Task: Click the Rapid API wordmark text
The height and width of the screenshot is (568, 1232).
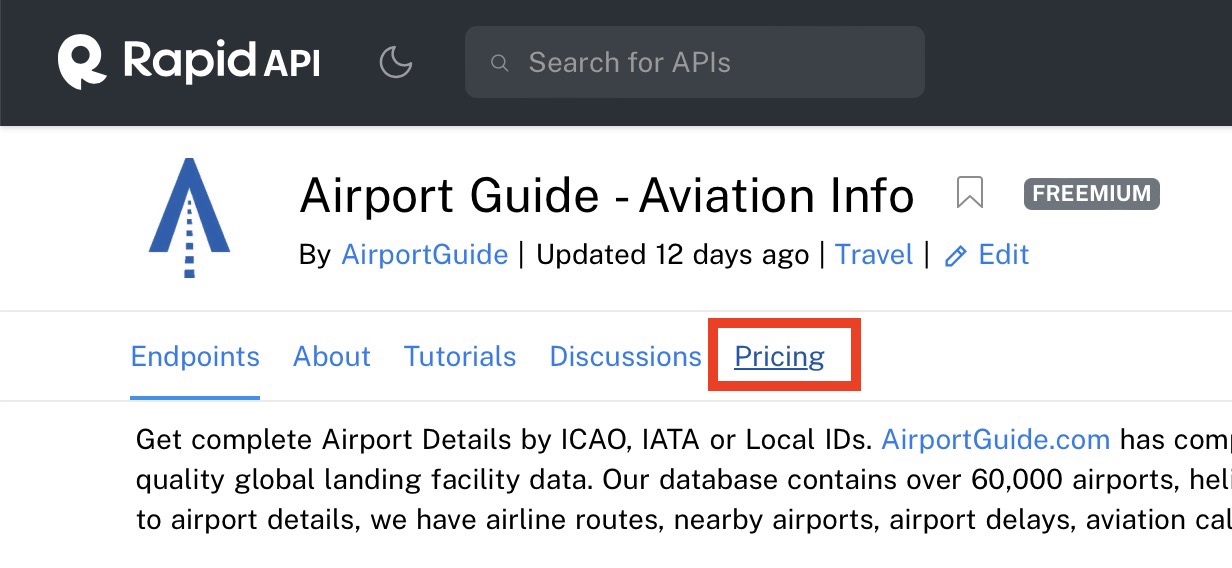Action: click(221, 62)
